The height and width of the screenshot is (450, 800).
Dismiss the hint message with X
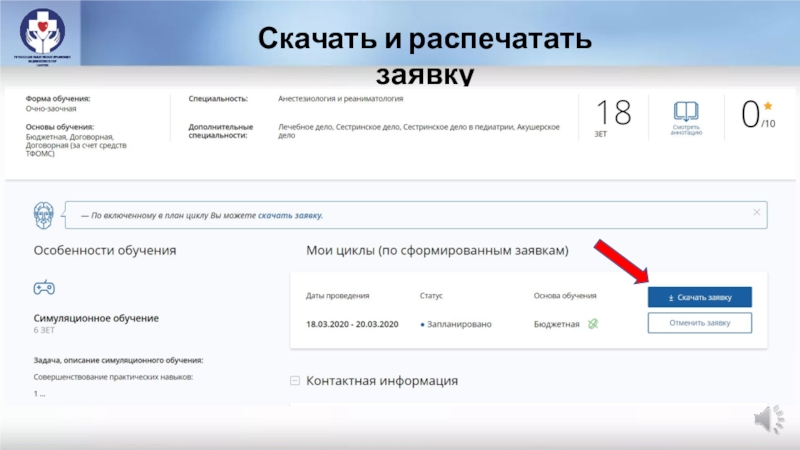(x=756, y=212)
